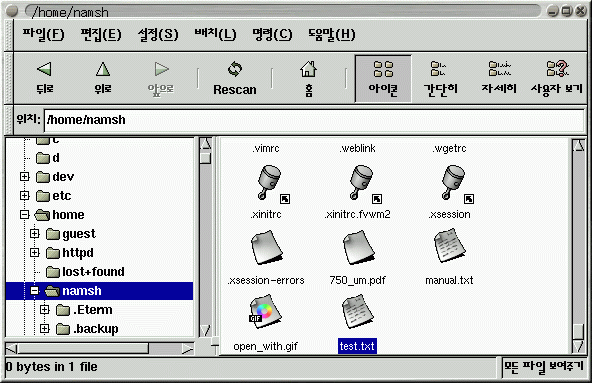592x383 pixels.
Task: Collapse the home folder in tree
Action: click(25, 215)
